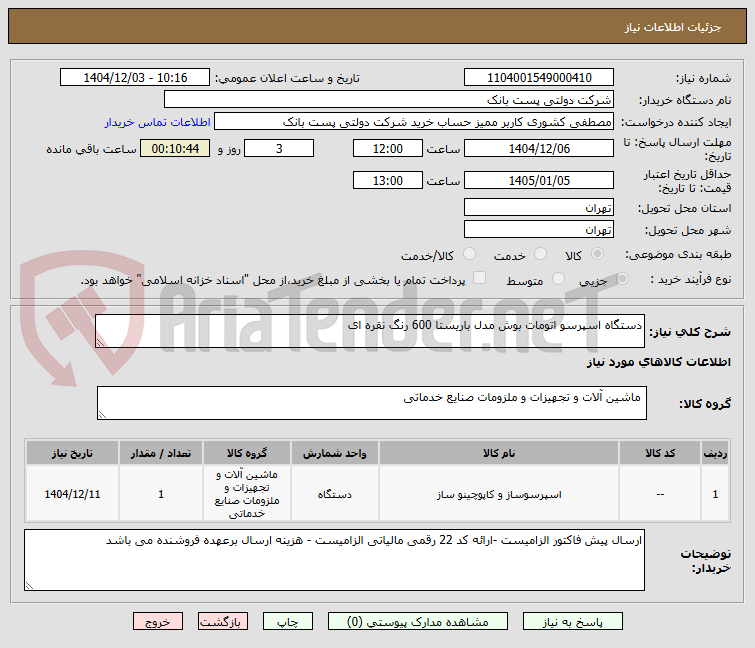Viewport: 755px width, 648px height.
Task: Click the بازگشت back button
Action: 222,622
